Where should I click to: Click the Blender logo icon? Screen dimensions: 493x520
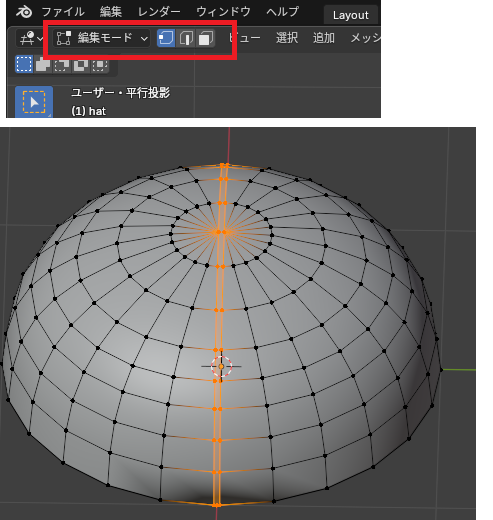coord(24,12)
